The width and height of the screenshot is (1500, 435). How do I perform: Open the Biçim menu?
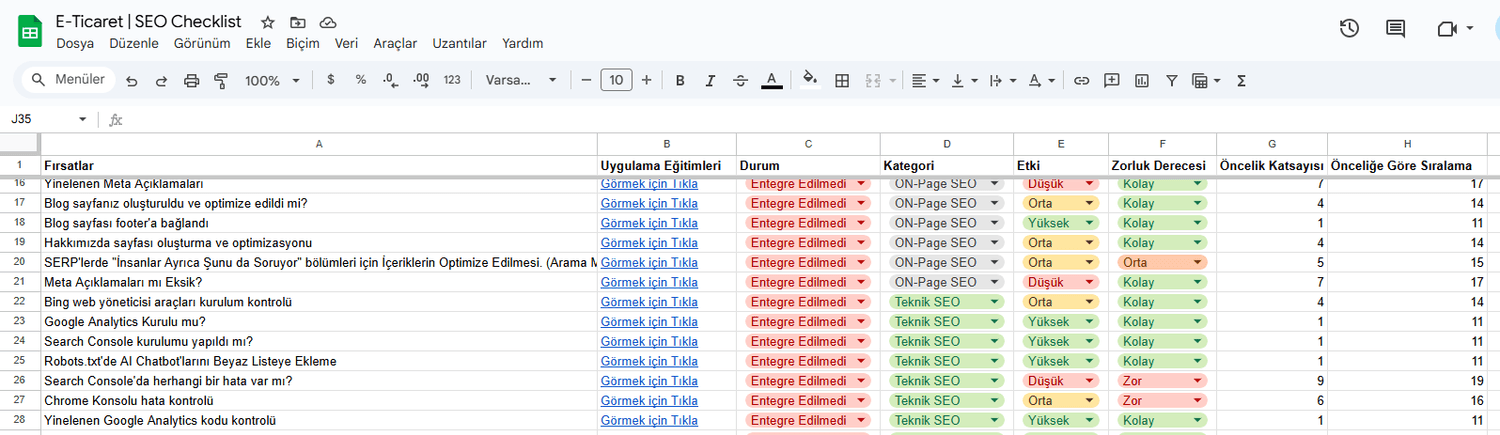pos(303,43)
